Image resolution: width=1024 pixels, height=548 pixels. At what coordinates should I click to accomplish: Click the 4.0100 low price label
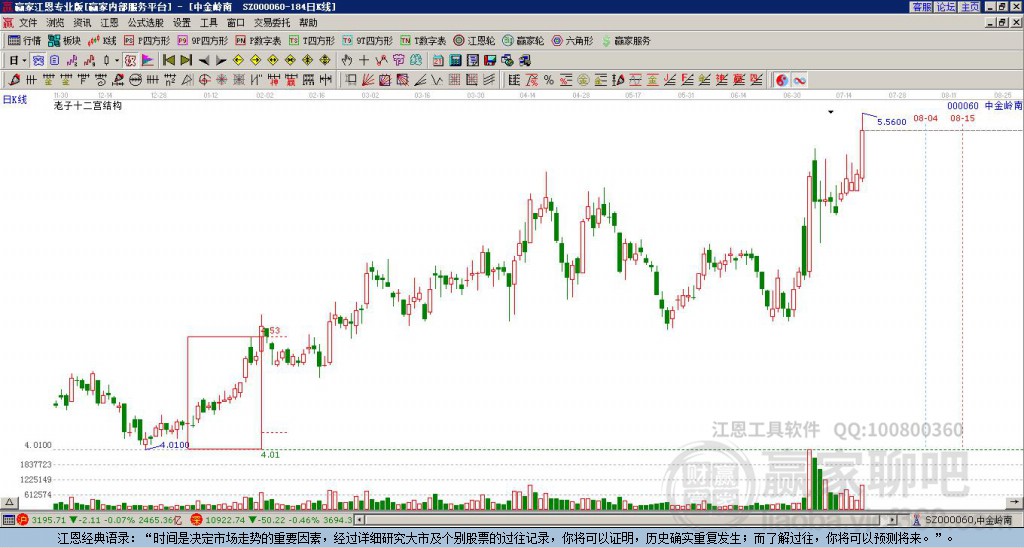click(174, 445)
